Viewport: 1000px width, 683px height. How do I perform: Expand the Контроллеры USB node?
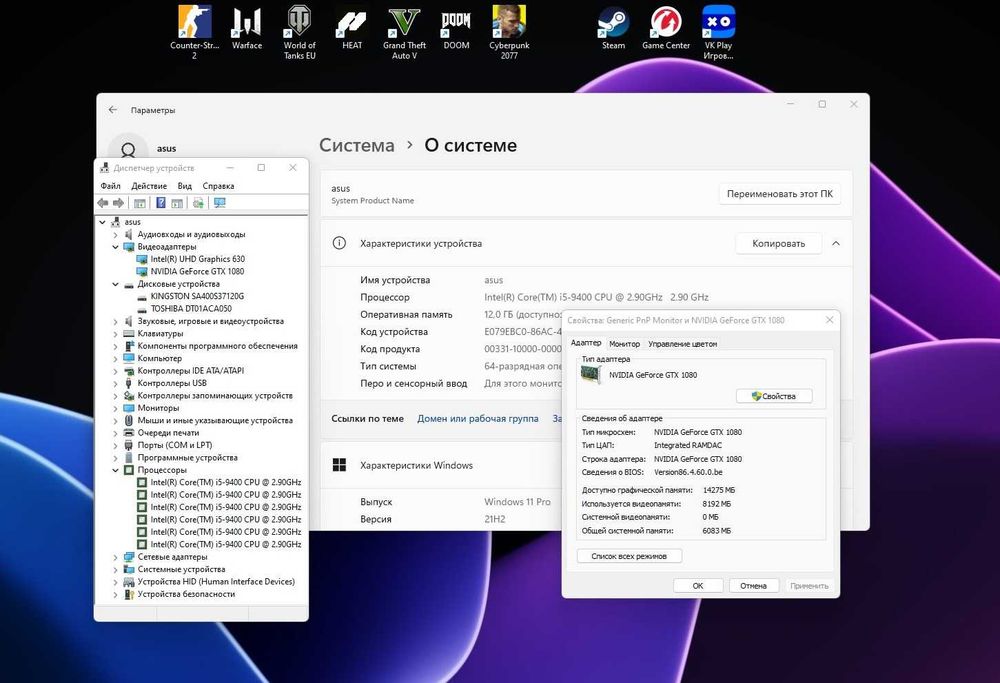(115, 384)
